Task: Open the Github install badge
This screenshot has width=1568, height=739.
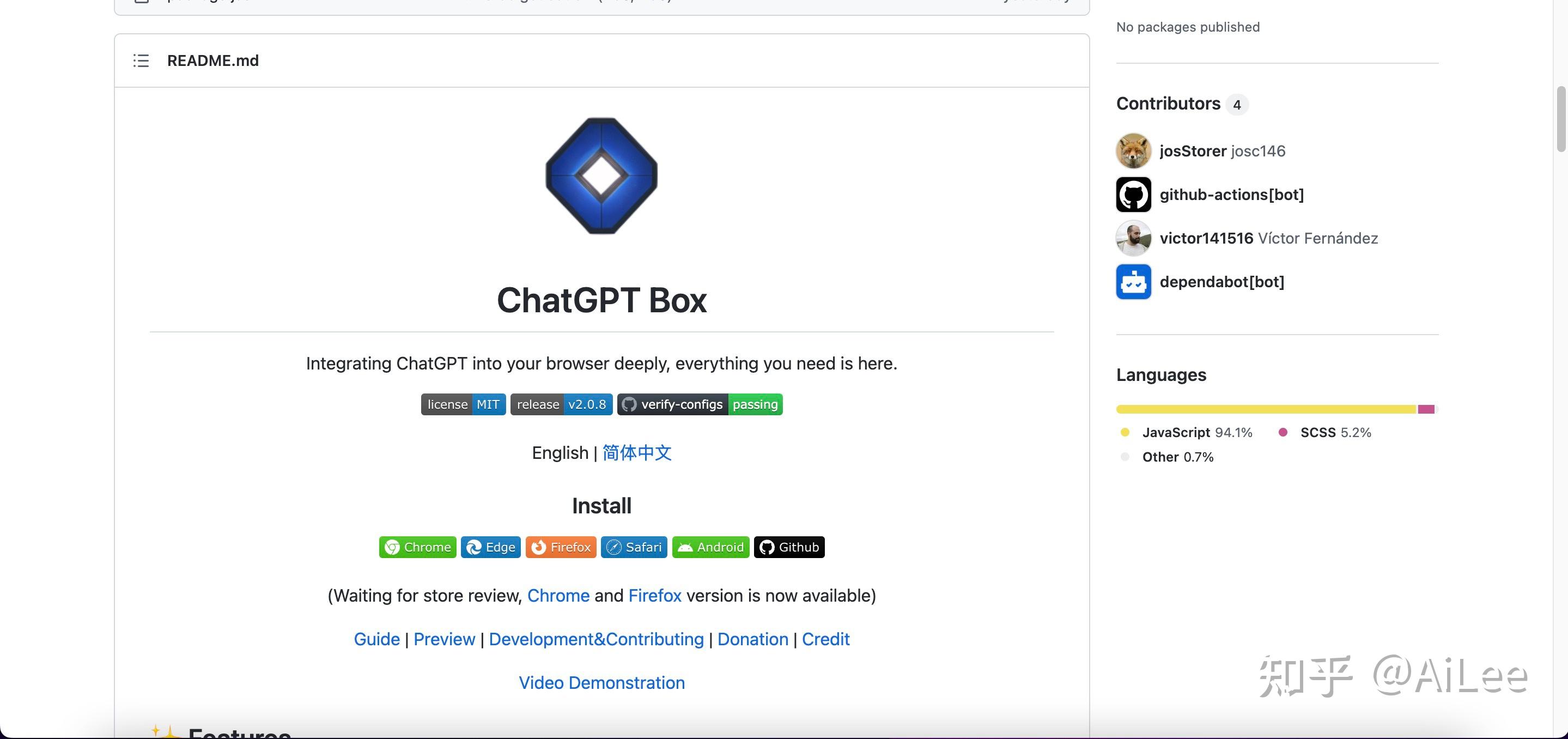Action: (788, 547)
